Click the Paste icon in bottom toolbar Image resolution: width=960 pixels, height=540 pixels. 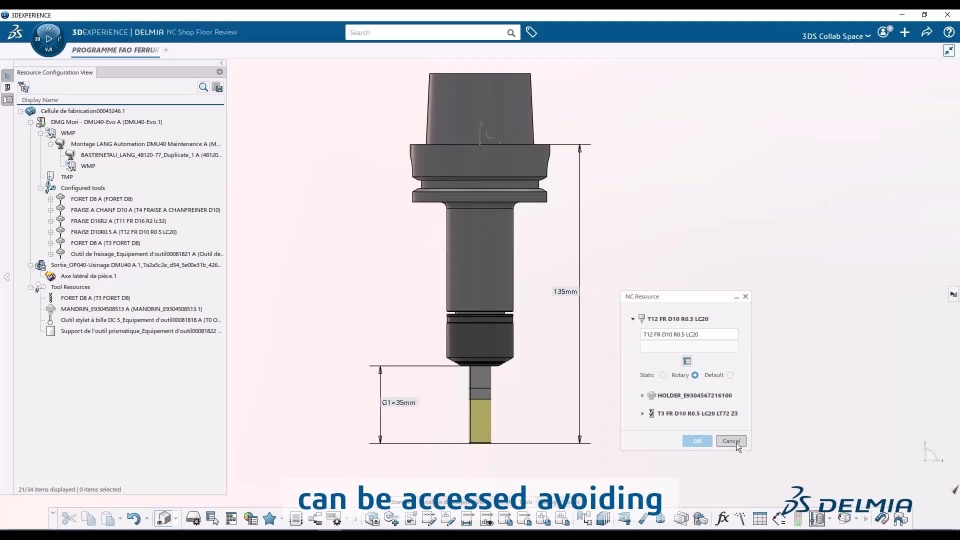click(108, 519)
